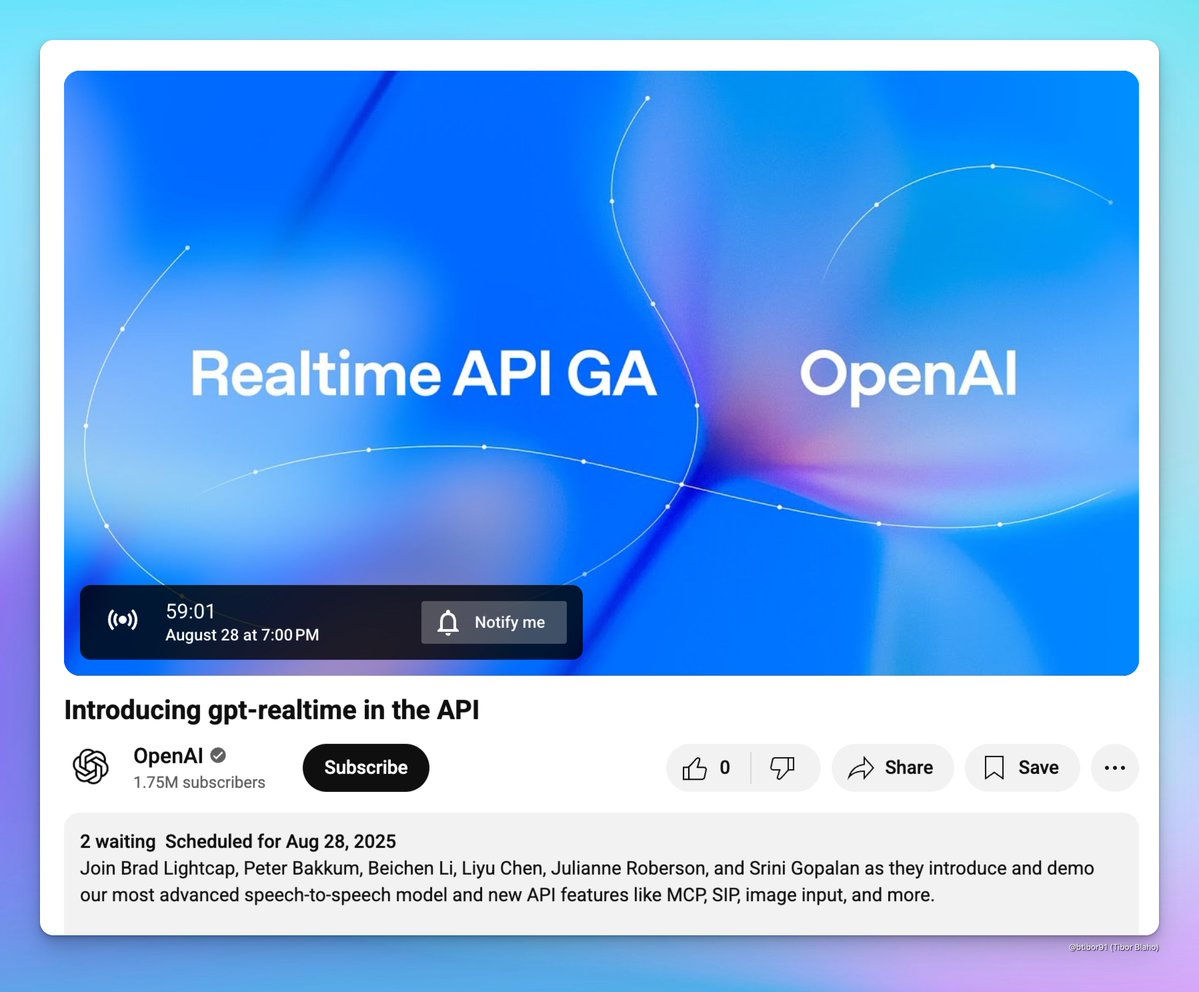Click the thumbs down dislike icon
This screenshot has width=1199, height=992.
784,767
